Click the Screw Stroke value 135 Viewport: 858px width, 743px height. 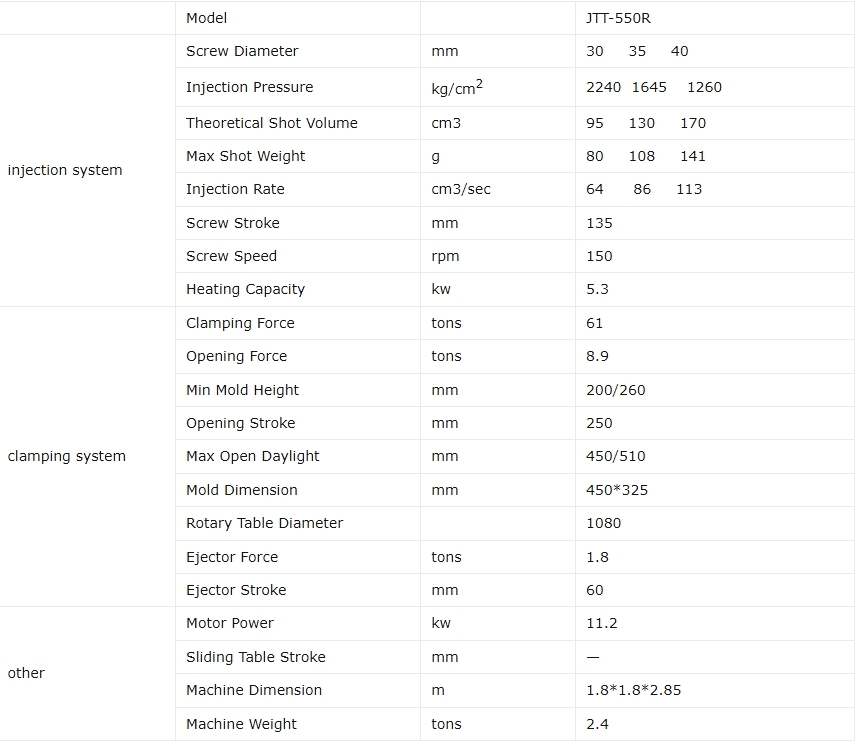tap(599, 223)
